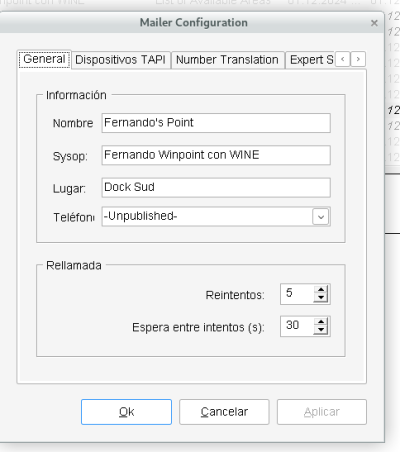Click the Espera entre intentos number field

tap(297, 326)
